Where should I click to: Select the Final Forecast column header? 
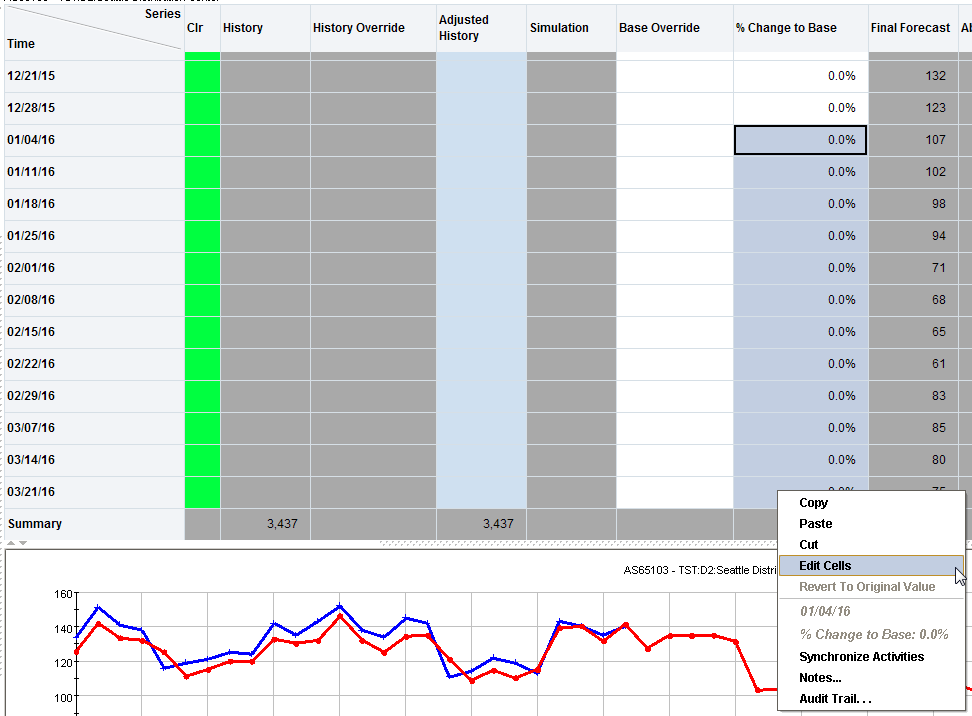[x=913, y=28]
